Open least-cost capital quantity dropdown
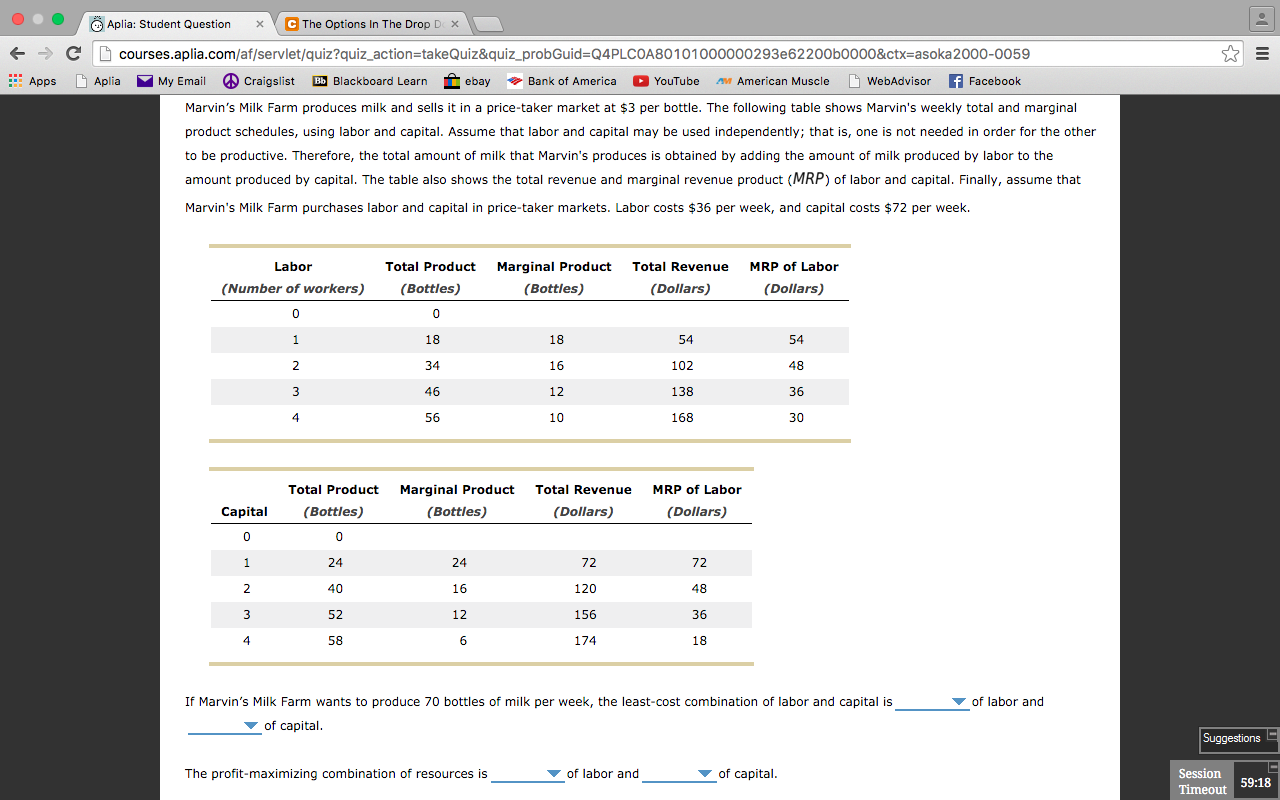The width and height of the screenshot is (1280, 800). 224,726
